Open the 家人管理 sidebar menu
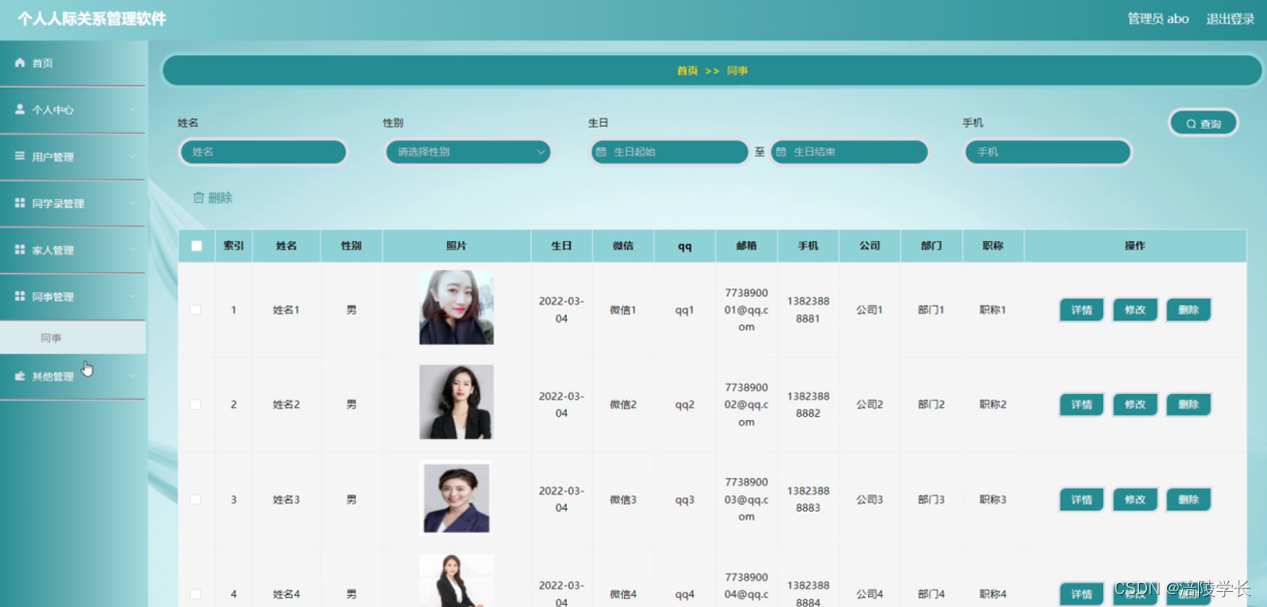 coord(73,250)
